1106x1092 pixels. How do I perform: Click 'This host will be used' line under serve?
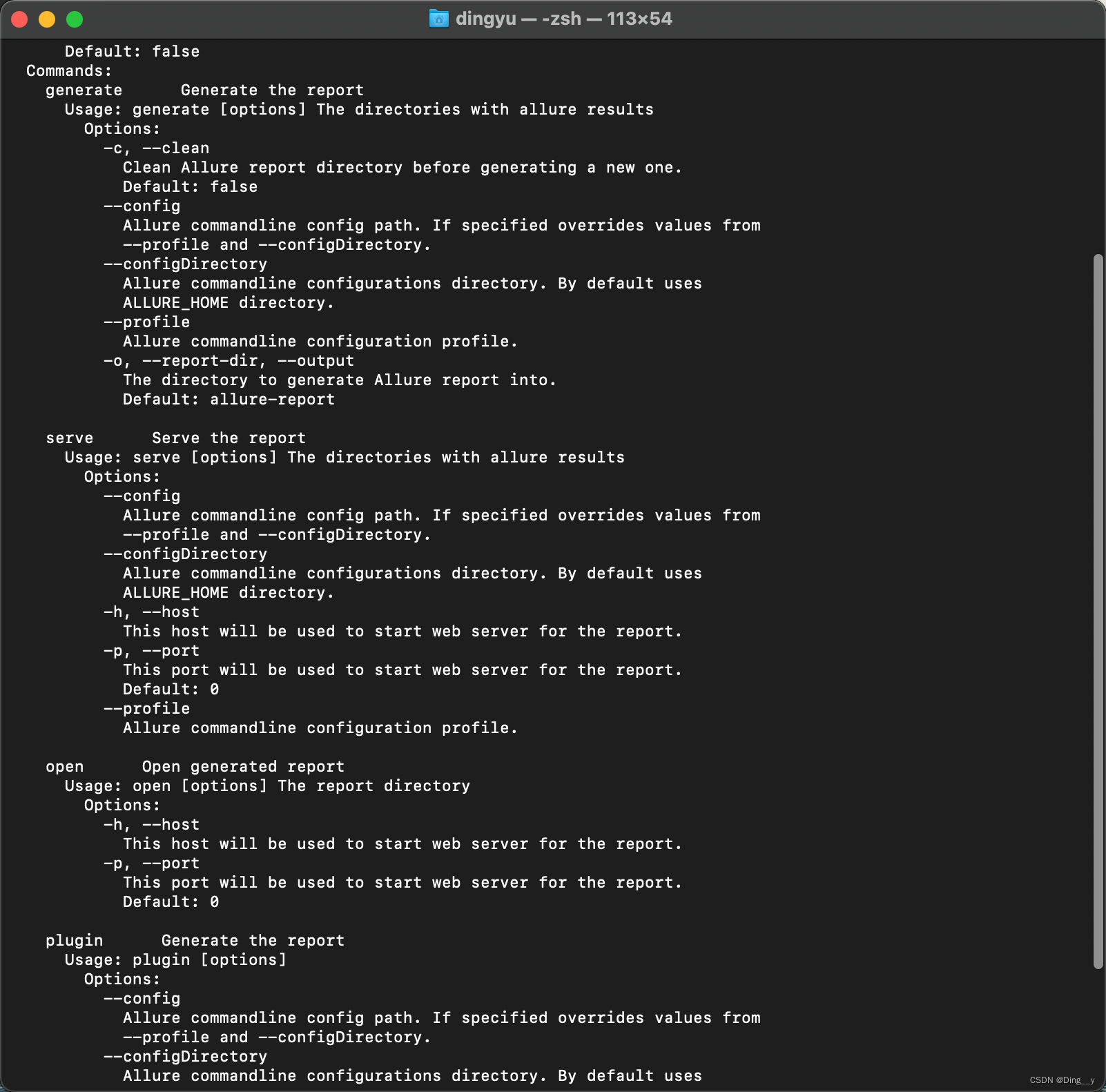click(402, 632)
